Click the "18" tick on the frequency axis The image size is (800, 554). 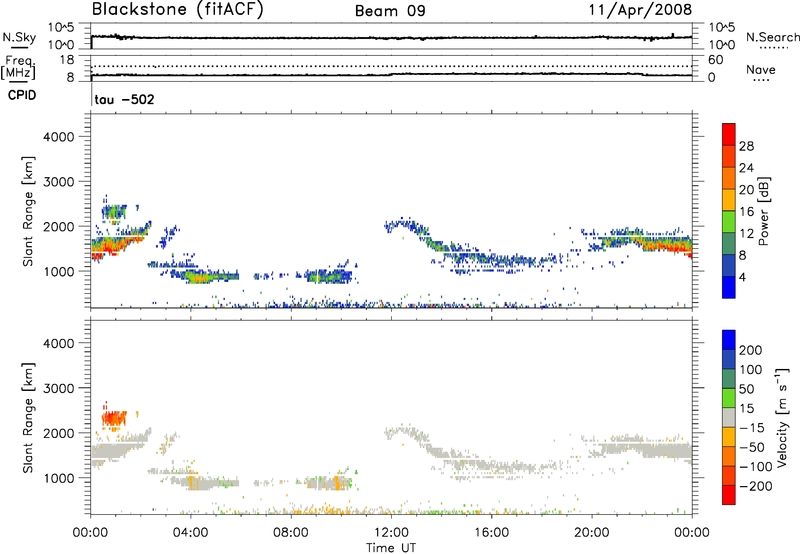(67, 60)
